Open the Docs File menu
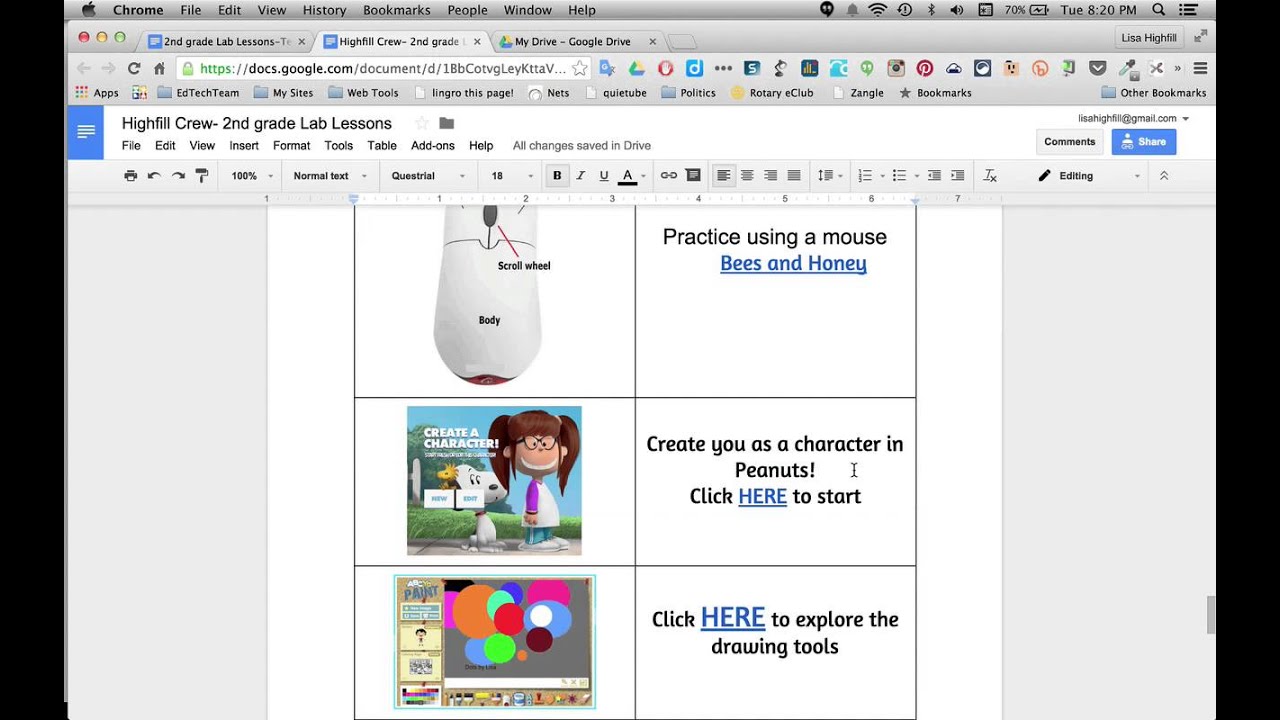 131,145
